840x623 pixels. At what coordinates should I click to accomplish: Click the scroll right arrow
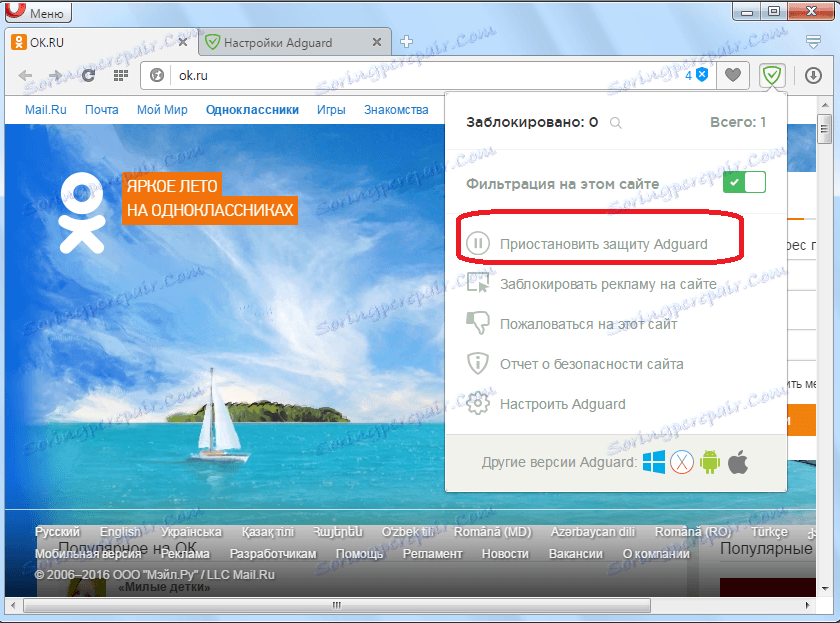coord(808,606)
